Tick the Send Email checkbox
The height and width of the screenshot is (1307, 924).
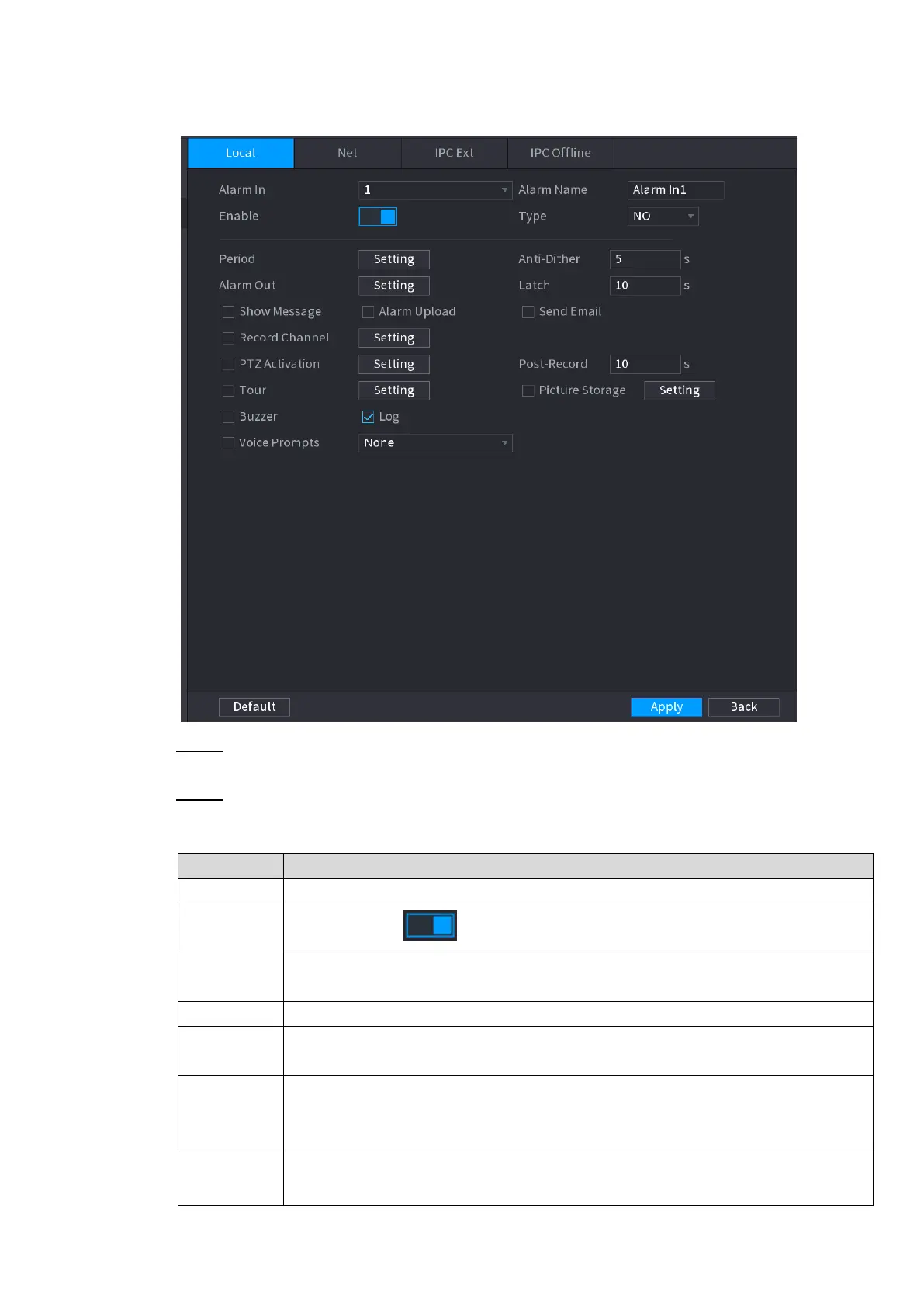point(528,312)
